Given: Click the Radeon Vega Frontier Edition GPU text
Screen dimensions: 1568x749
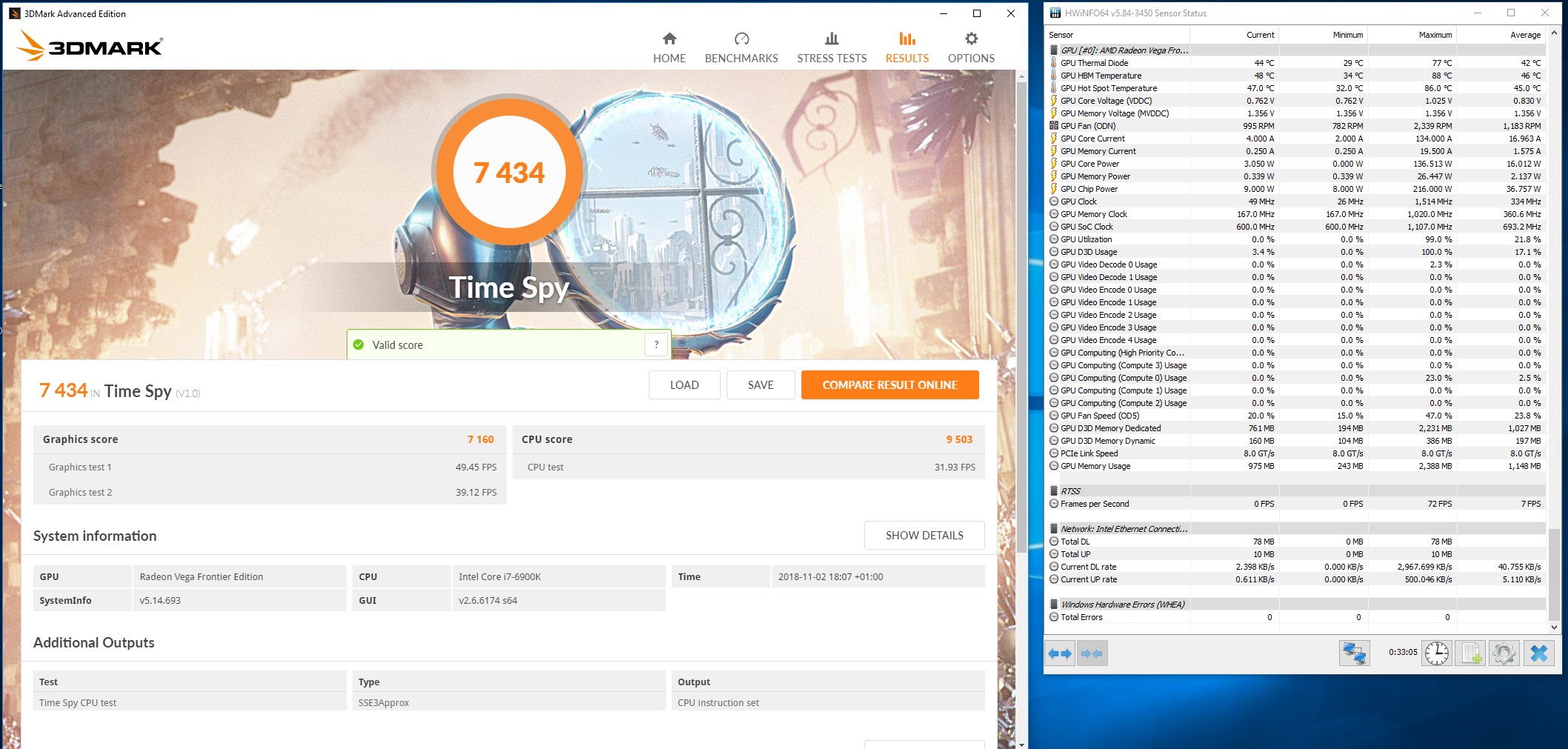Looking at the screenshot, I should pyautogui.click(x=201, y=576).
